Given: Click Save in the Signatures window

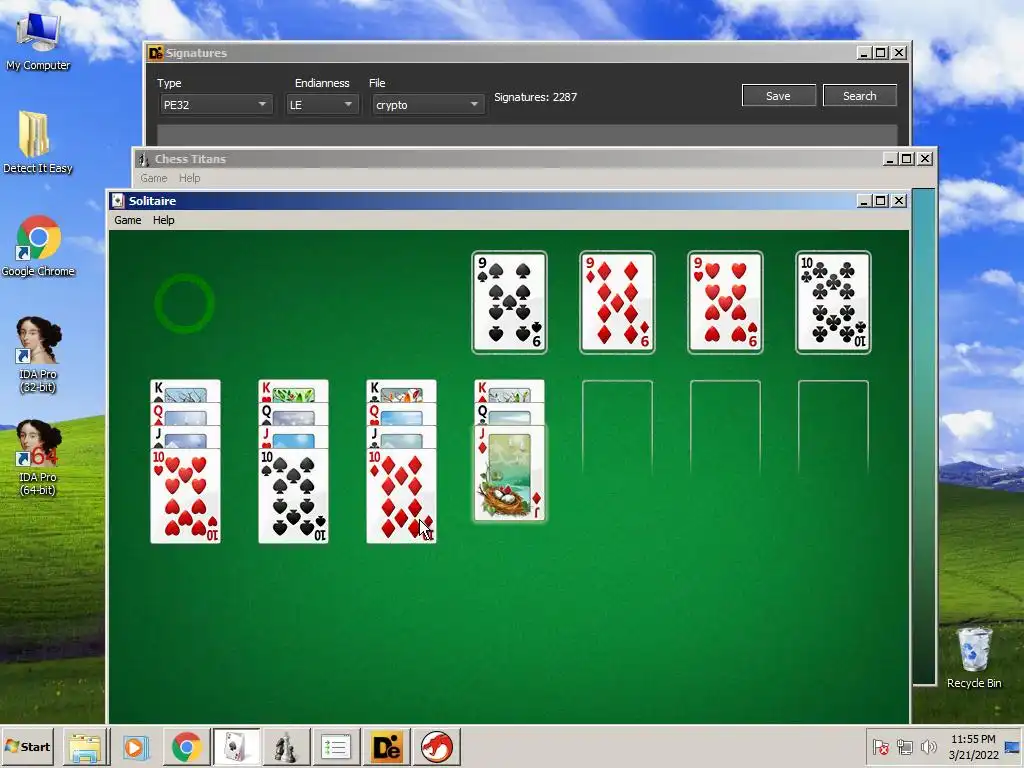Looking at the screenshot, I should point(778,95).
